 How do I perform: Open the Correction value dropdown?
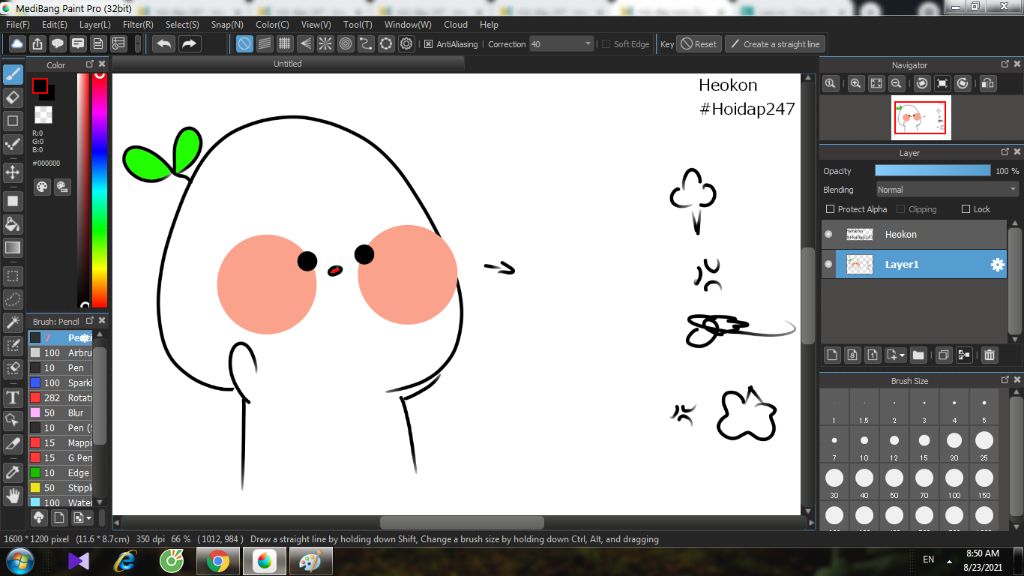point(587,44)
